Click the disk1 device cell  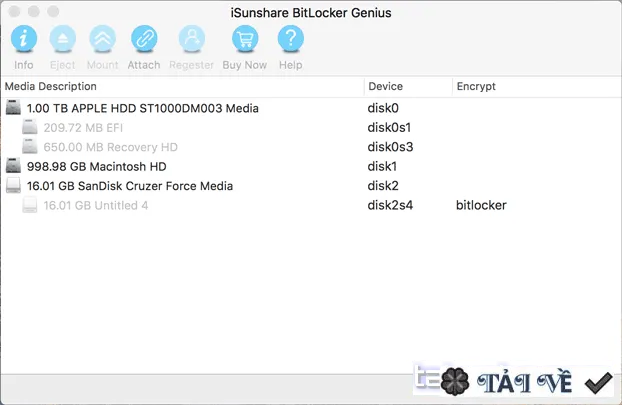click(x=382, y=166)
